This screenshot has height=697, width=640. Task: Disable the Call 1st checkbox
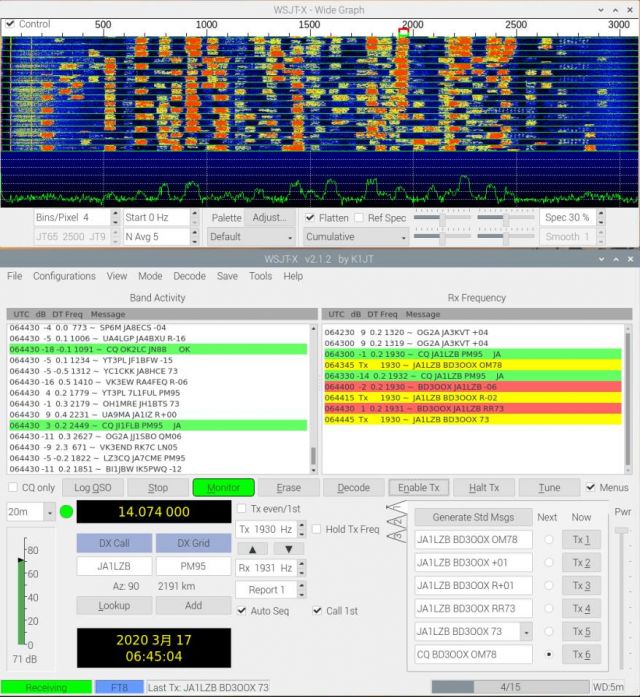(x=317, y=611)
